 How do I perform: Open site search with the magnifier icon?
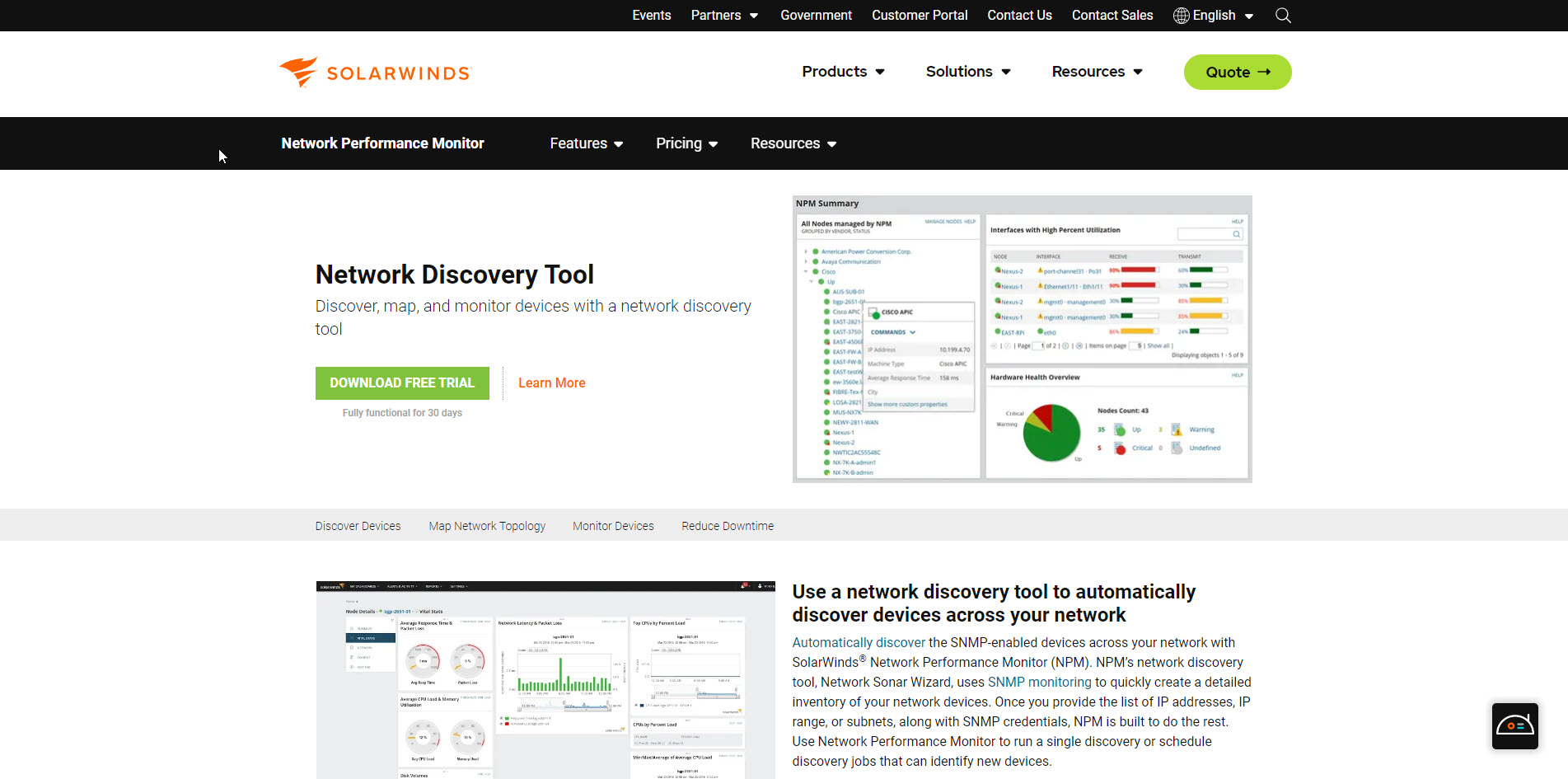tap(1282, 15)
